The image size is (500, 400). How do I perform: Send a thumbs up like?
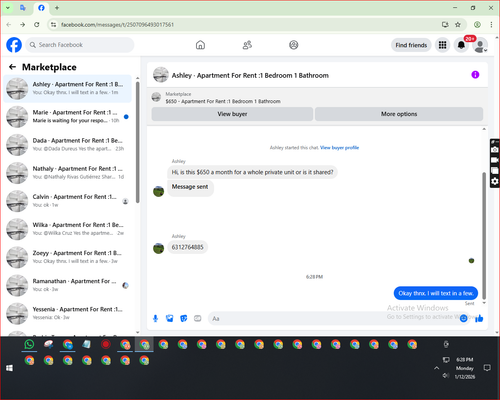(x=479, y=319)
